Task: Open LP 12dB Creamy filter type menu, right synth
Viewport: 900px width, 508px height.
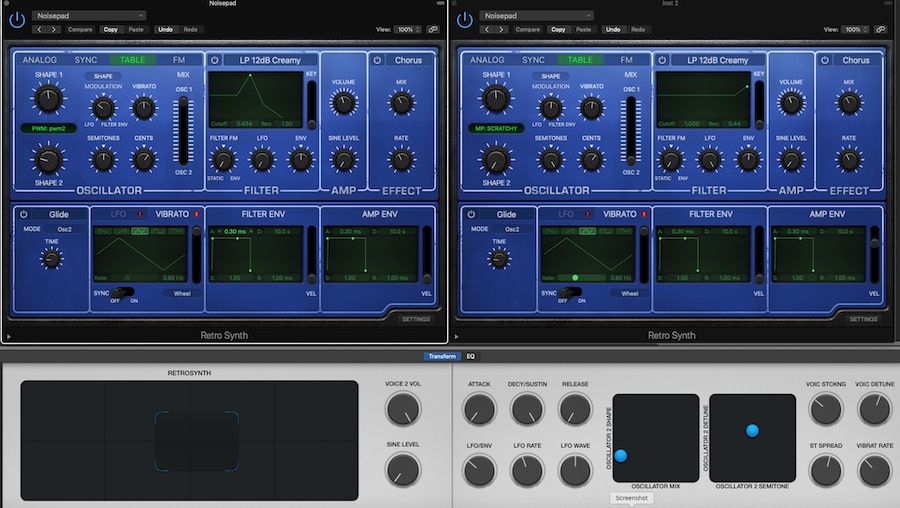Action: [718, 60]
